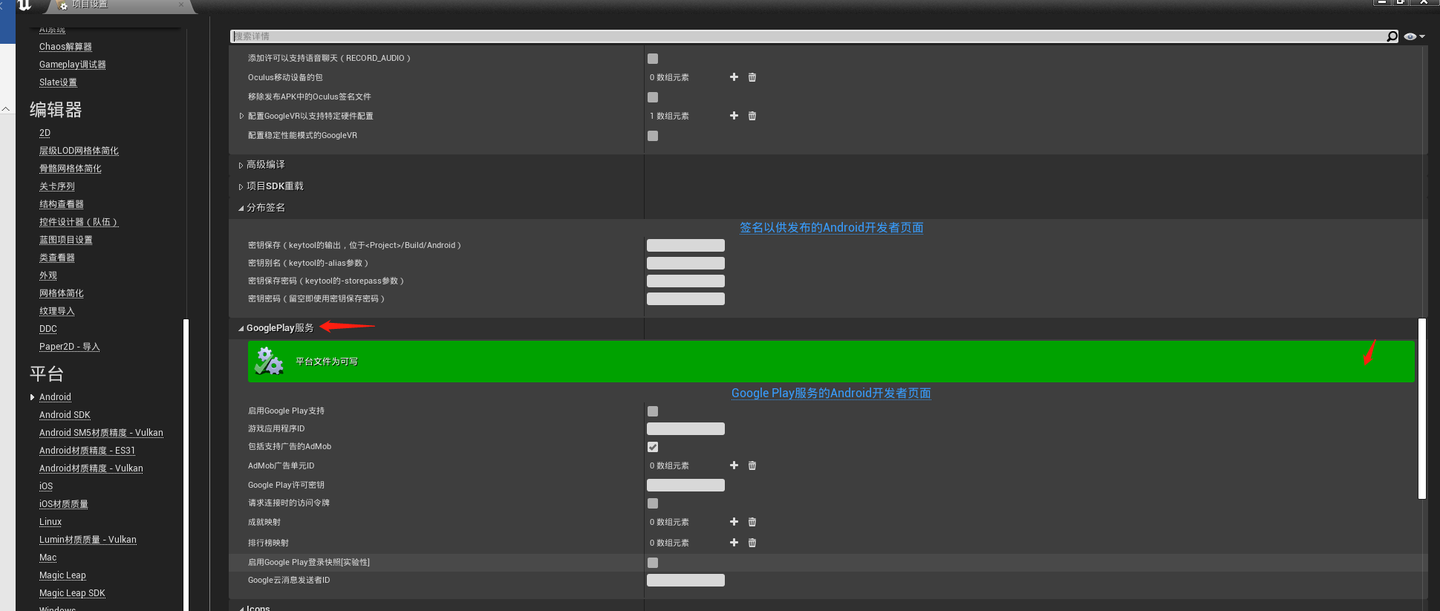Open editor 2D settings
This screenshot has height=611, width=1440.
pyautogui.click(x=44, y=133)
